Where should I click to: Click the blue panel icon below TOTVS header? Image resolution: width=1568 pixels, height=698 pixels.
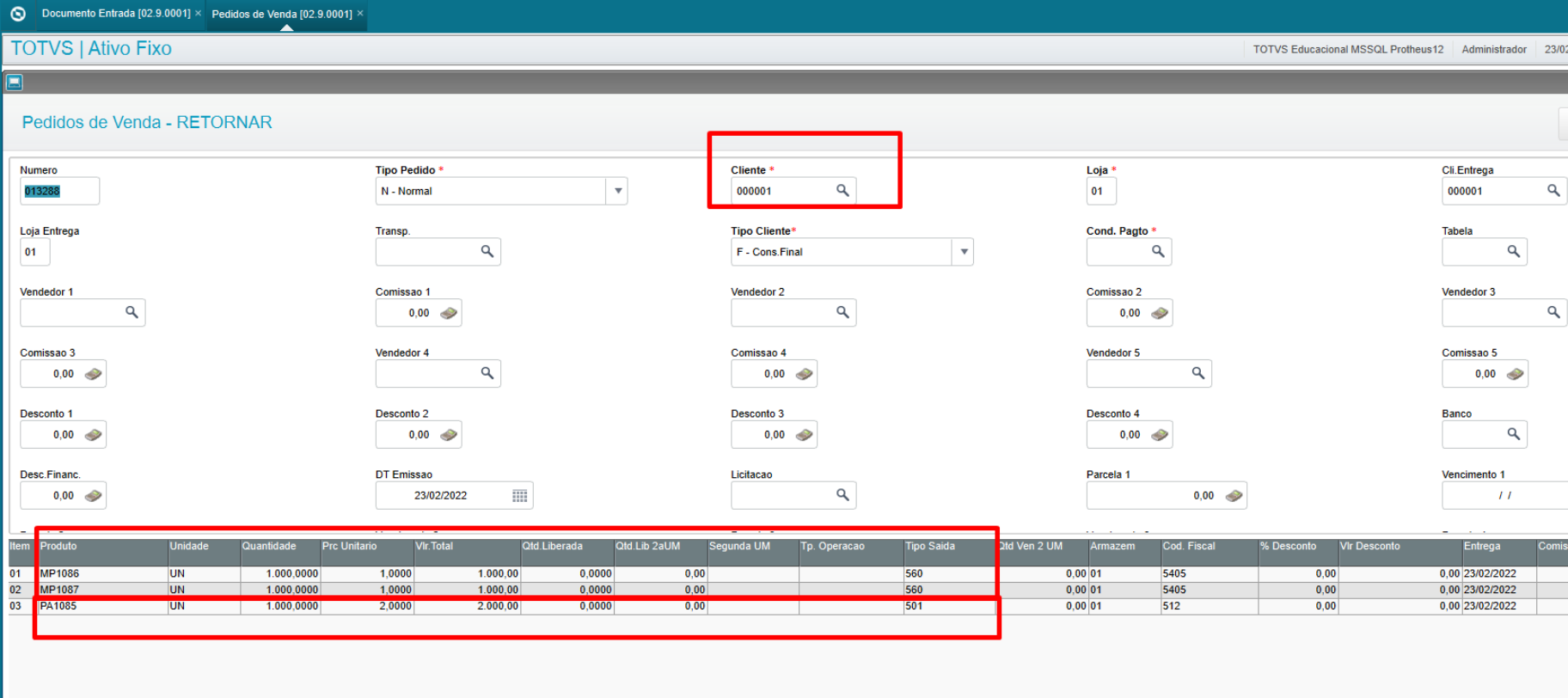point(14,83)
